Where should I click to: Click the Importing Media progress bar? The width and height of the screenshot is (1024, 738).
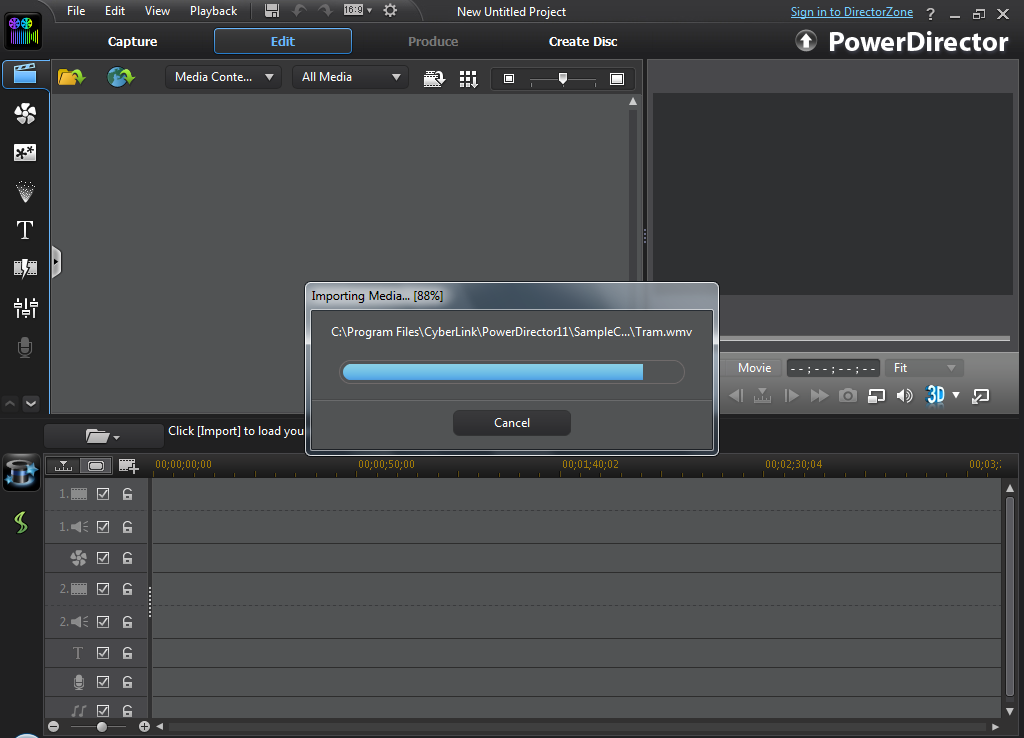click(x=512, y=372)
